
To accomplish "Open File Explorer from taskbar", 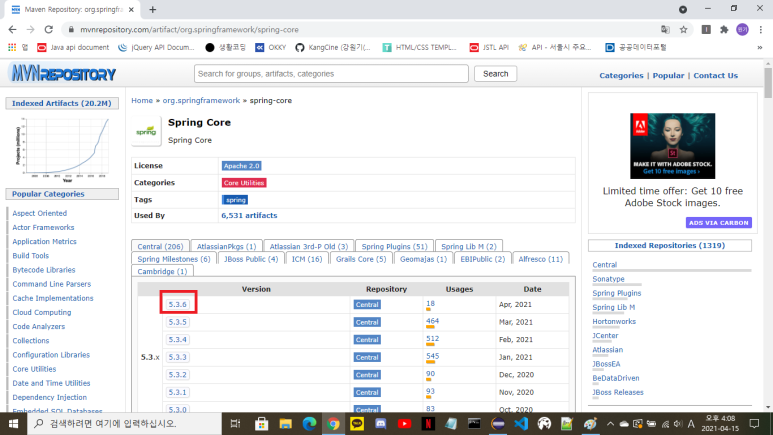I will point(285,424).
